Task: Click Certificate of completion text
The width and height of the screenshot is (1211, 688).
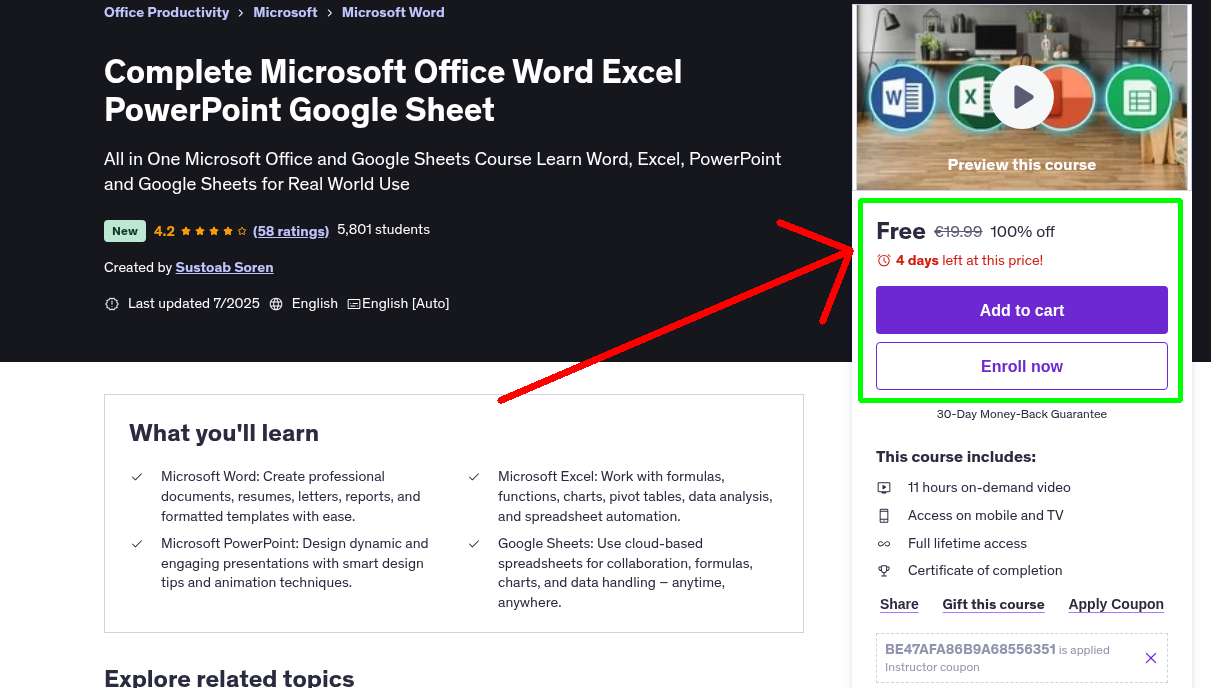Action: coord(985,571)
